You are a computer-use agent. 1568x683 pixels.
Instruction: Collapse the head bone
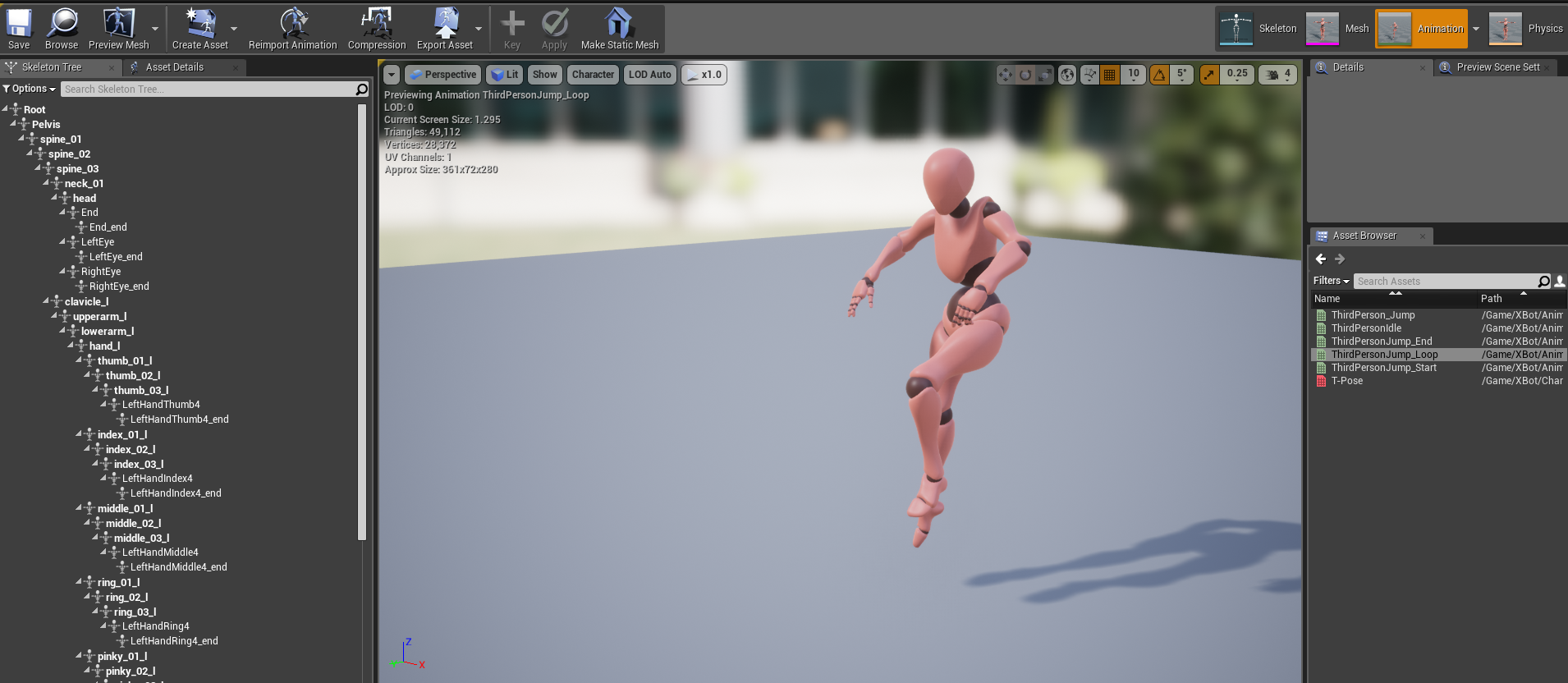[55, 197]
